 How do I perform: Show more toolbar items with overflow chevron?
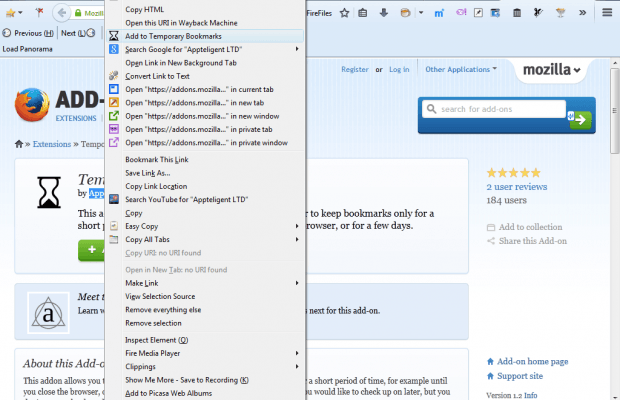[x=582, y=13]
